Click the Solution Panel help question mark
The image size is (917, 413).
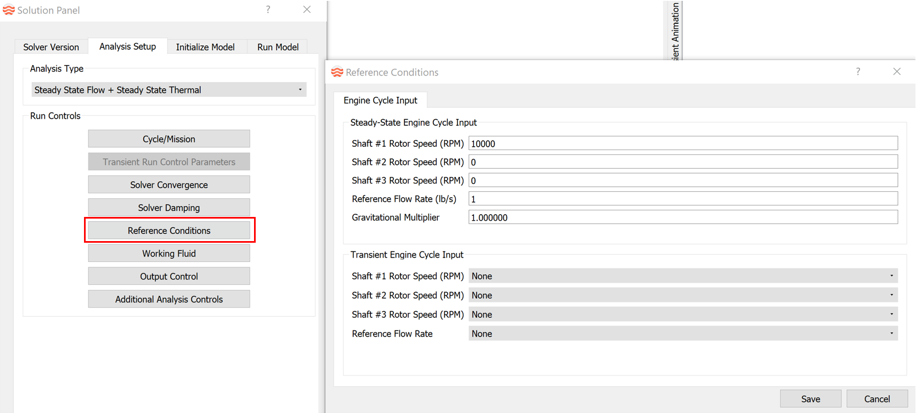(x=268, y=10)
